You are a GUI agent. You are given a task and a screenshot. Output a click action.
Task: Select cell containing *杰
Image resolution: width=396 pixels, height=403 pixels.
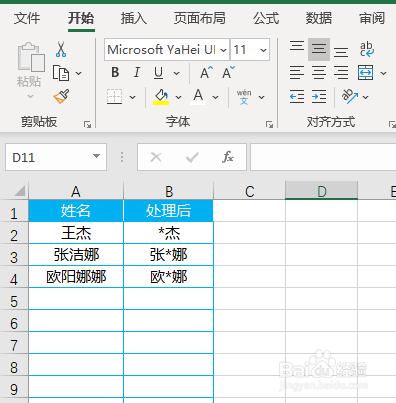(169, 233)
